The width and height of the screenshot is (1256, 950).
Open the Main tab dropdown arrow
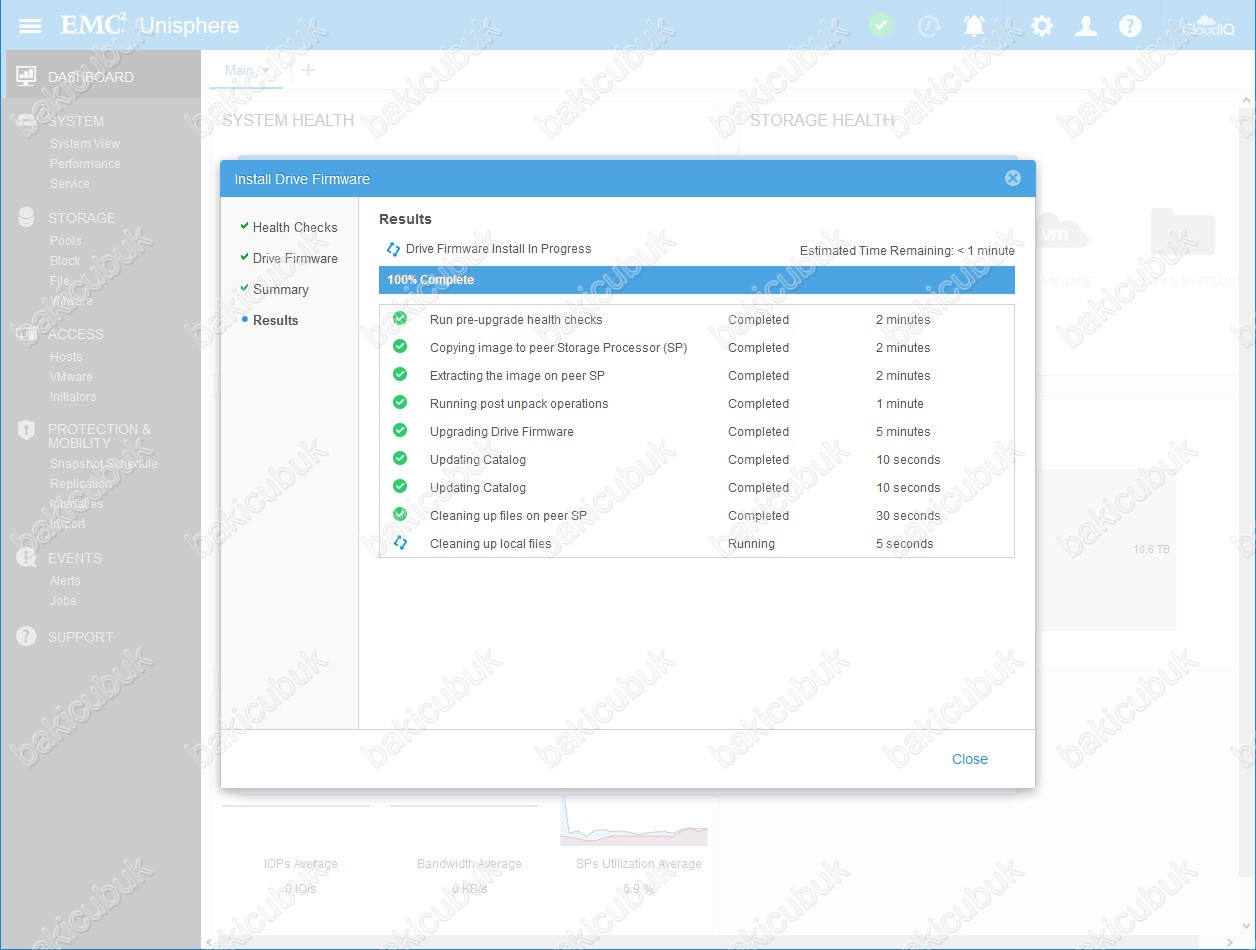(264, 71)
